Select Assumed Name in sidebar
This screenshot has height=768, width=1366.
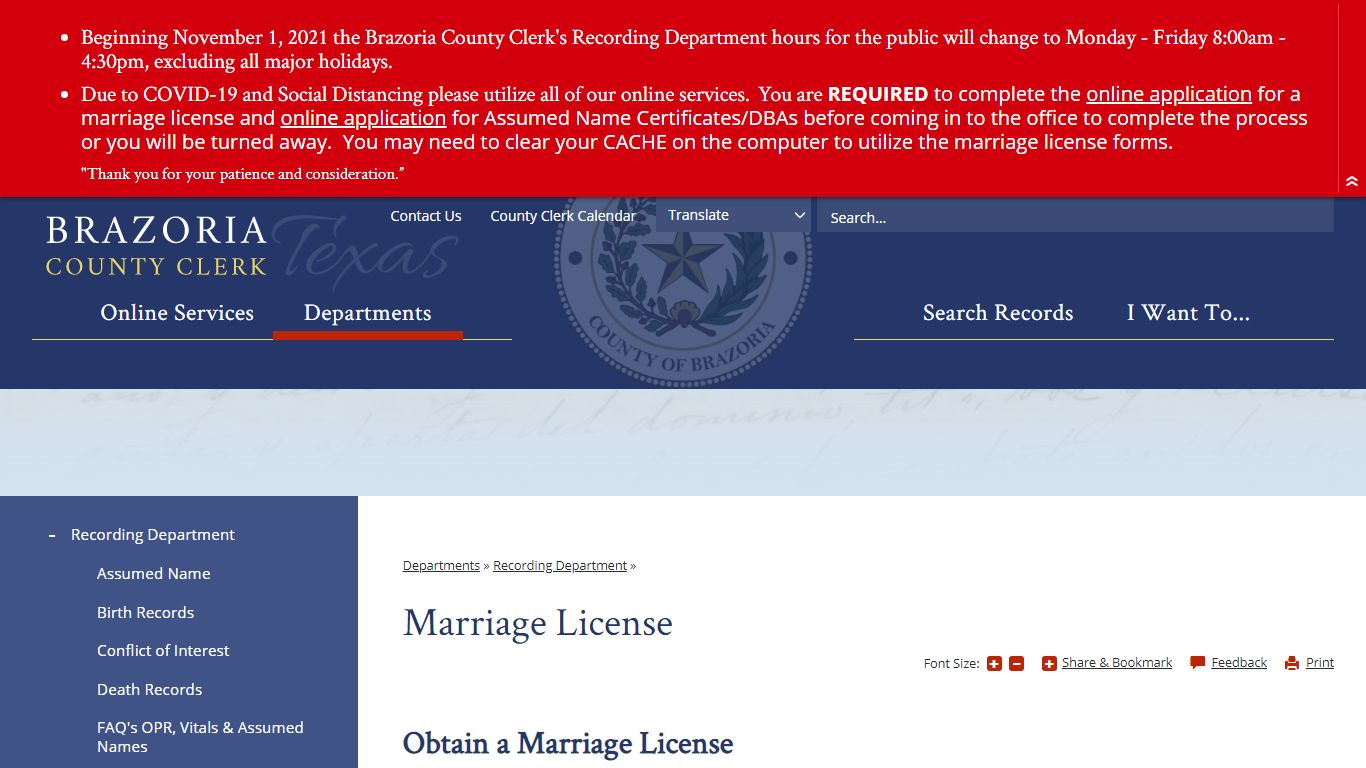click(153, 574)
